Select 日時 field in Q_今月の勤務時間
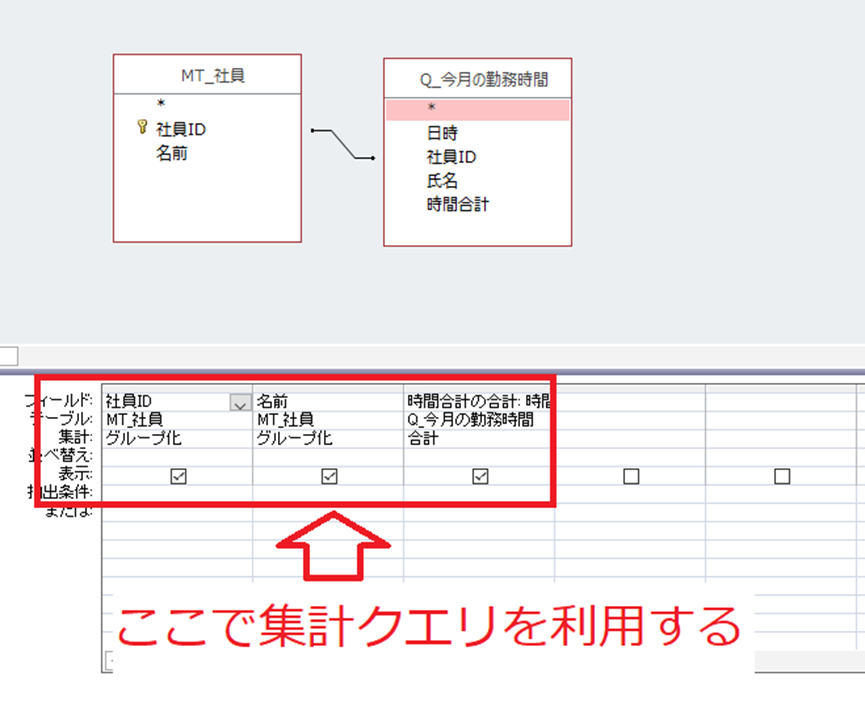This screenshot has height=727, width=865. click(442, 133)
